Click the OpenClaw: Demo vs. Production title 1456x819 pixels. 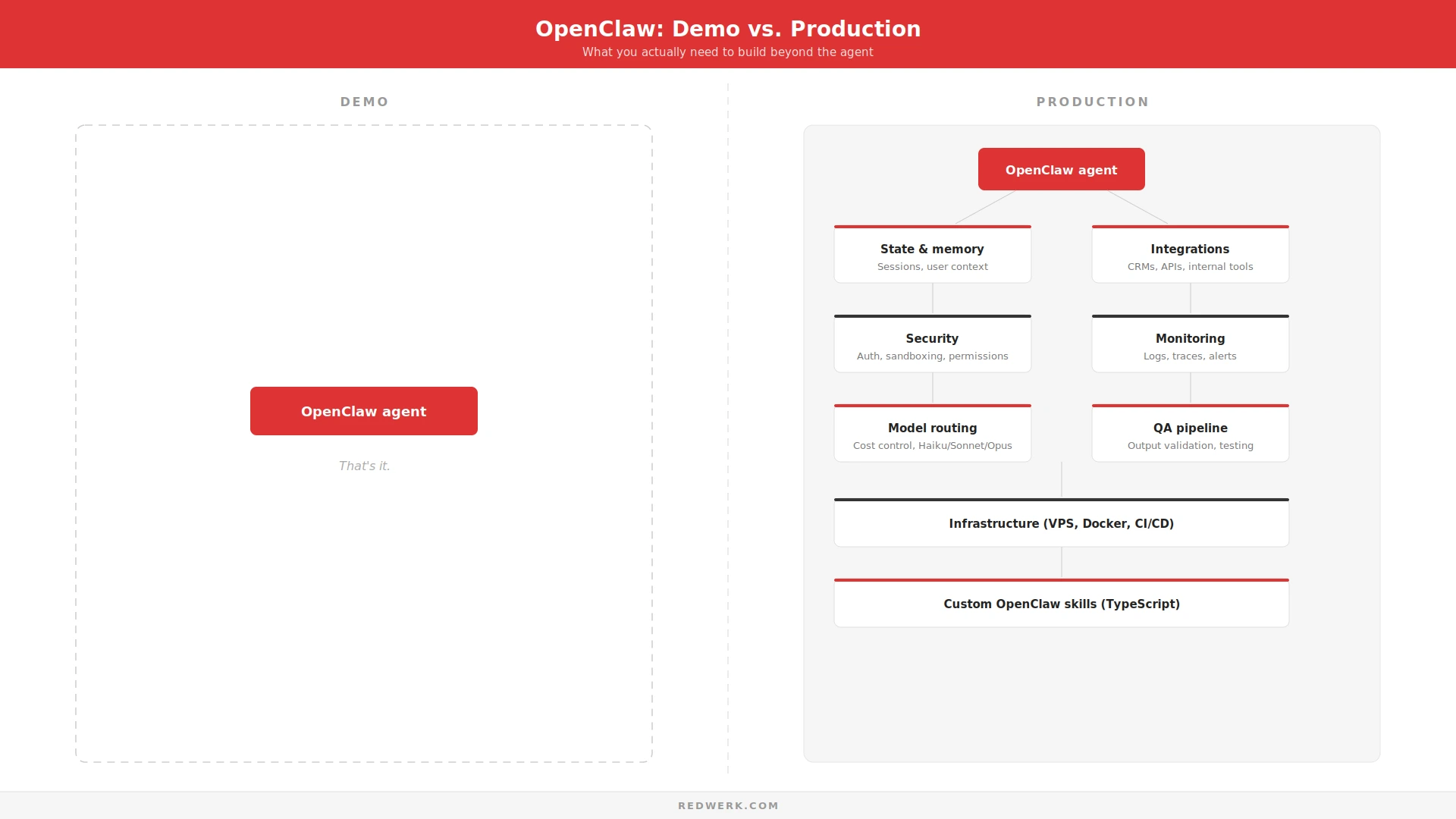click(x=728, y=29)
